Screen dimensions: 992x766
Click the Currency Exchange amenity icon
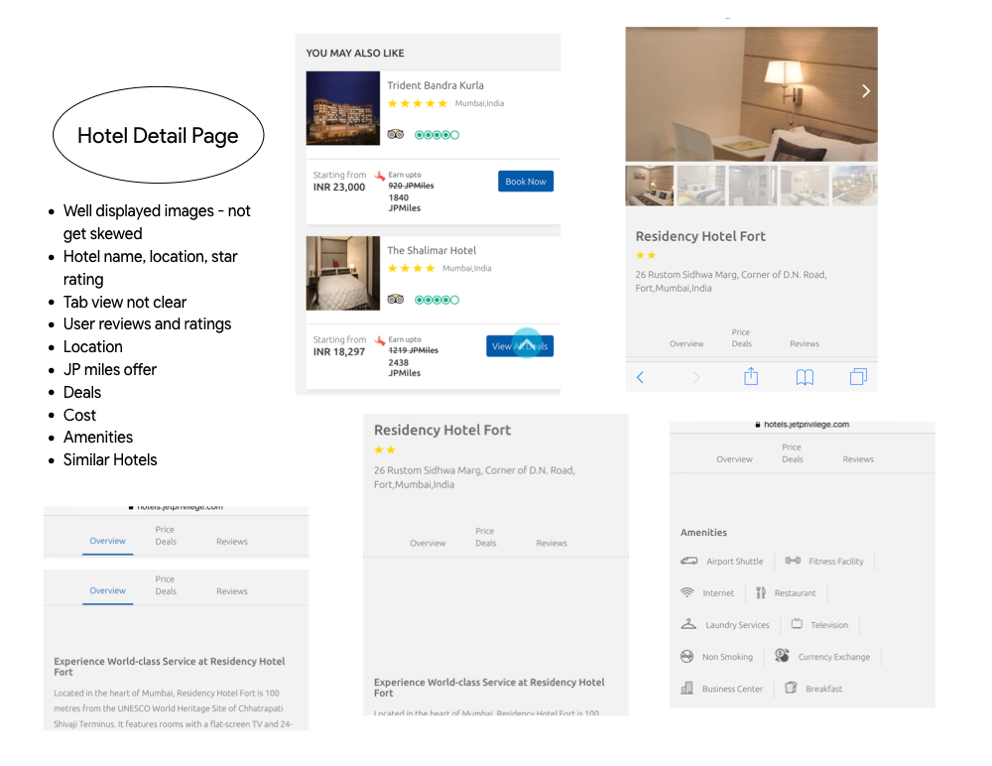point(782,656)
